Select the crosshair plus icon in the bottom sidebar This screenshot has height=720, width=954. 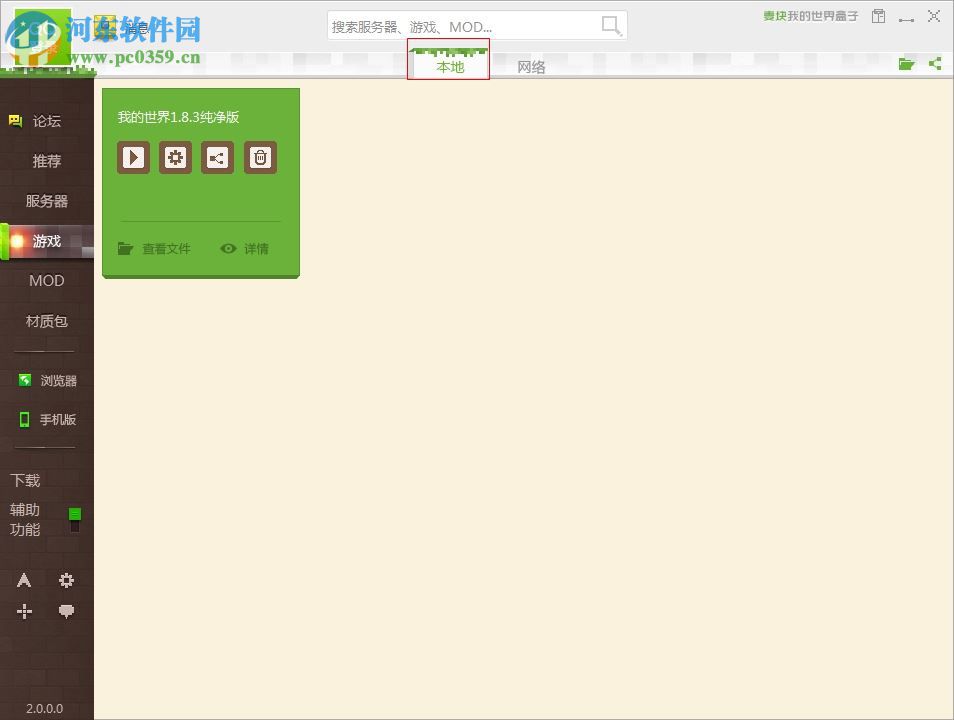(24, 611)
